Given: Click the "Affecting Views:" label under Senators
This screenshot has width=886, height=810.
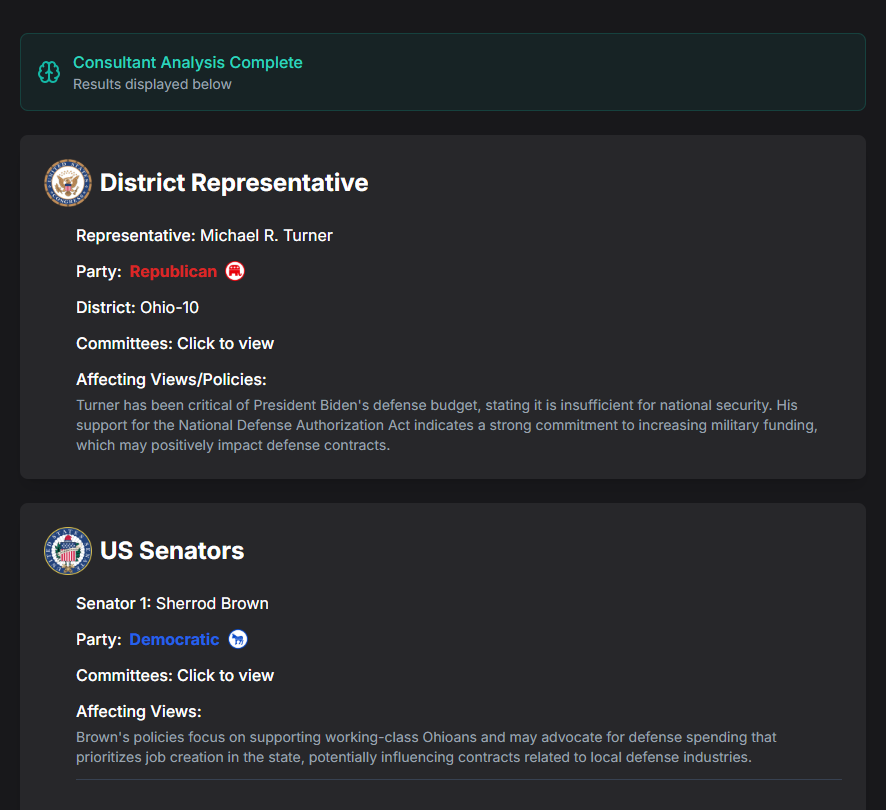Looking at the screenshot, I should coord(139,711).
